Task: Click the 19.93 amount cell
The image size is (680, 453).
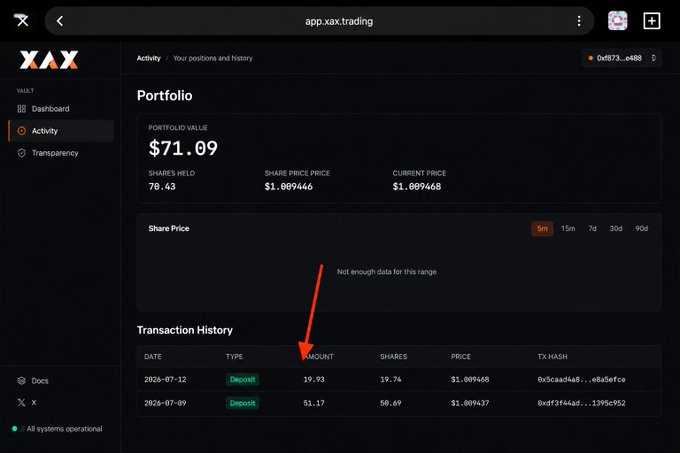Action: [314, 380]
